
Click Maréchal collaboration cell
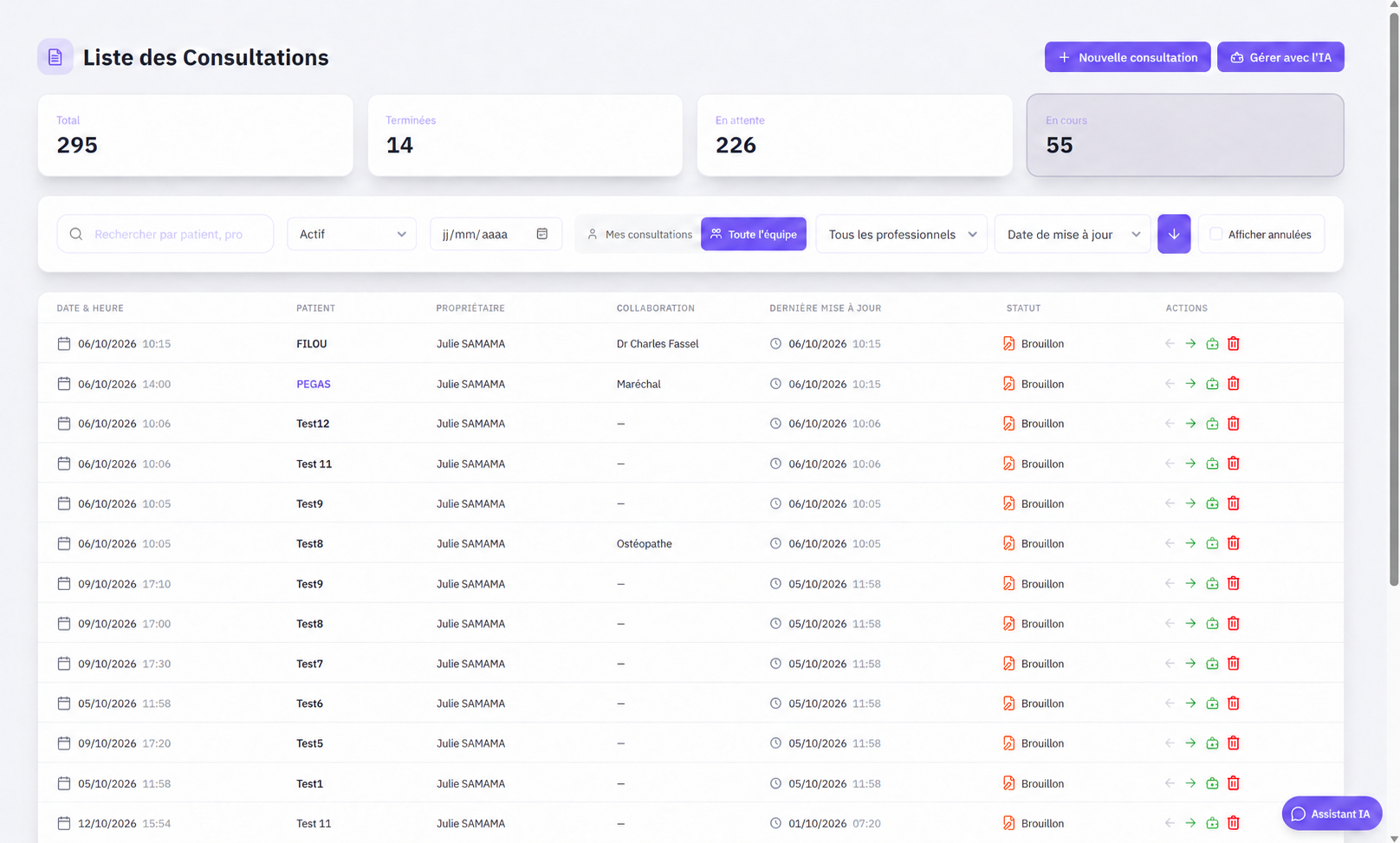pyautogui.click(x=638, y=384)
